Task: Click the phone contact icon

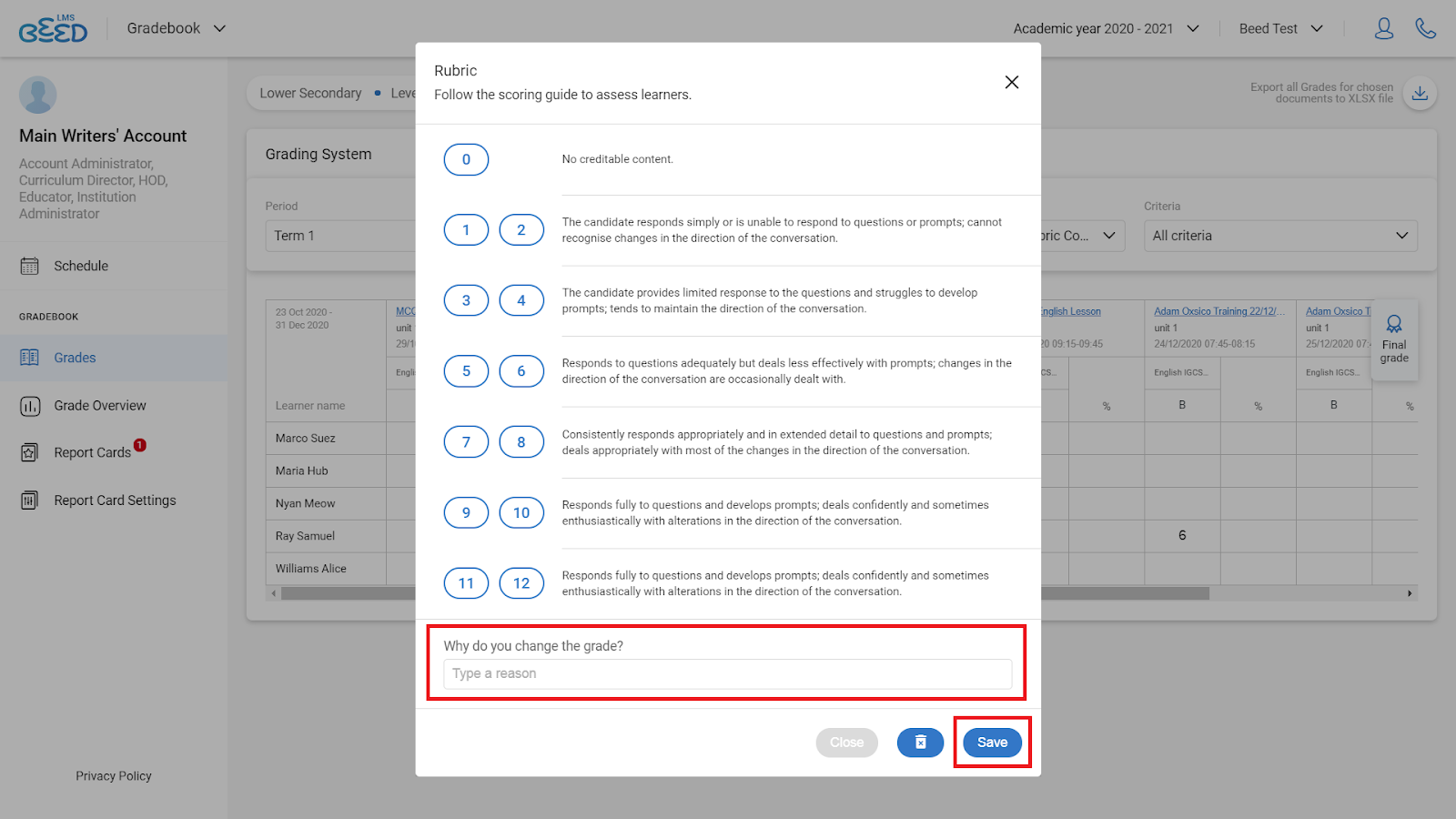Action: click(1425, 28)
